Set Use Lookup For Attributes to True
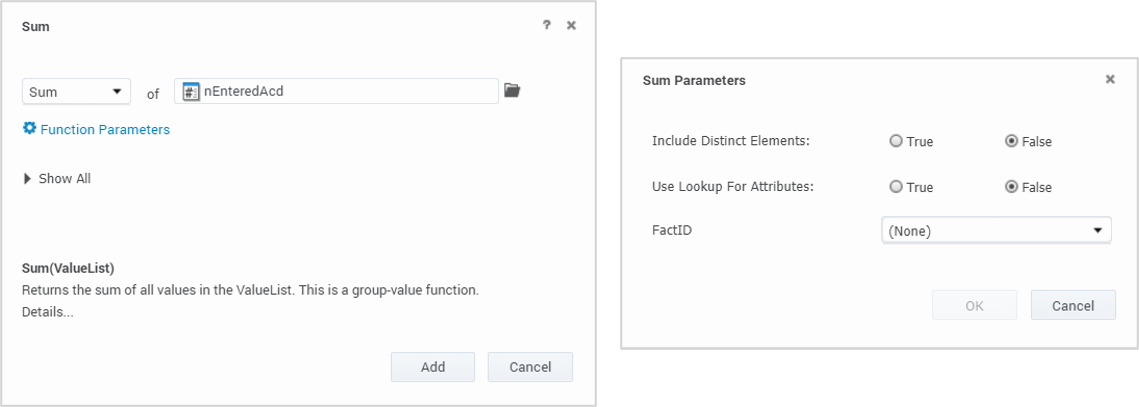This screenshot has width=1139, height=407. tap(896, 187)
